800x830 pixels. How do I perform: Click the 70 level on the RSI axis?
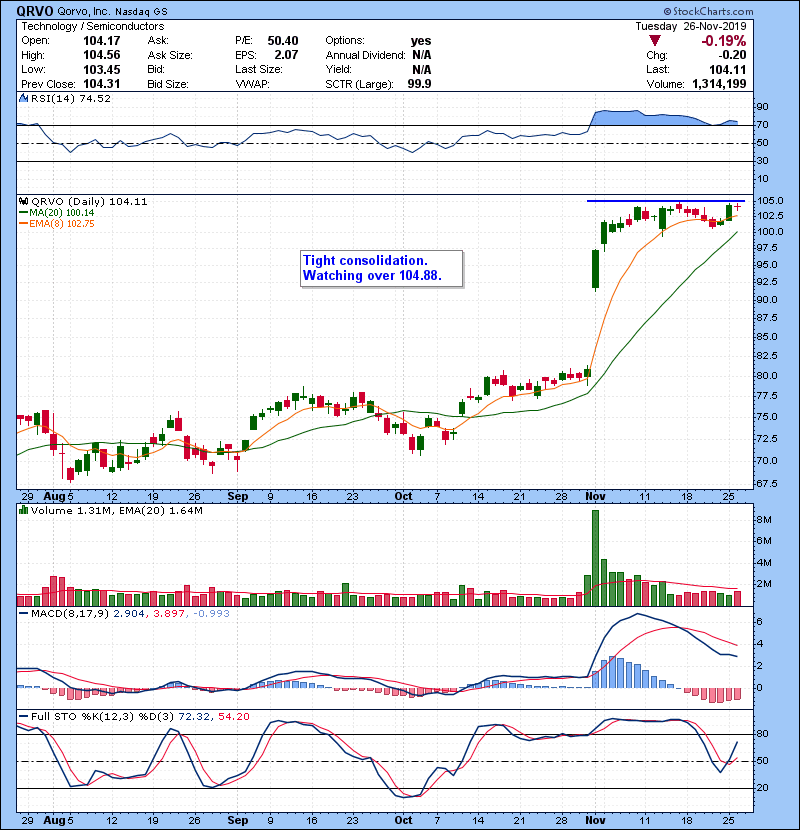click(763, 124)
